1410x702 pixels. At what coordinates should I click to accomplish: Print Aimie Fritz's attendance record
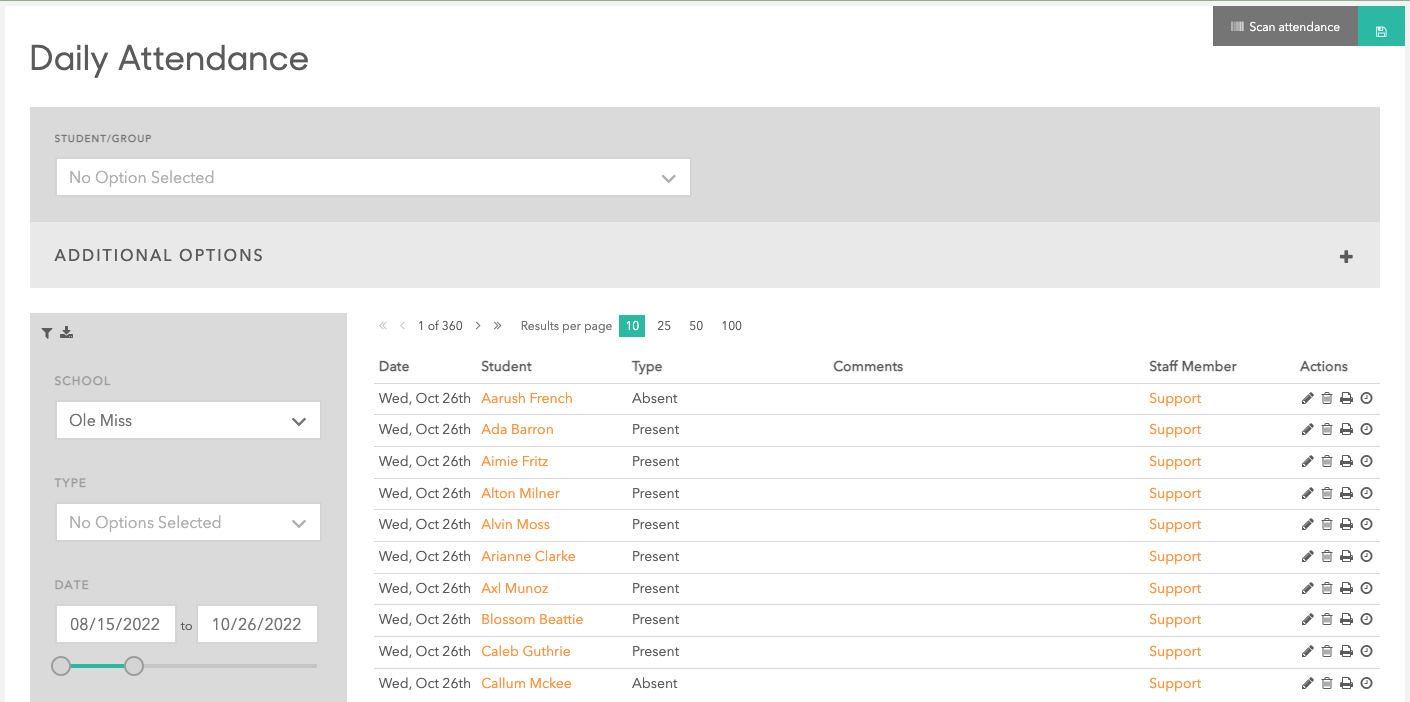[x=1346, y=462]
